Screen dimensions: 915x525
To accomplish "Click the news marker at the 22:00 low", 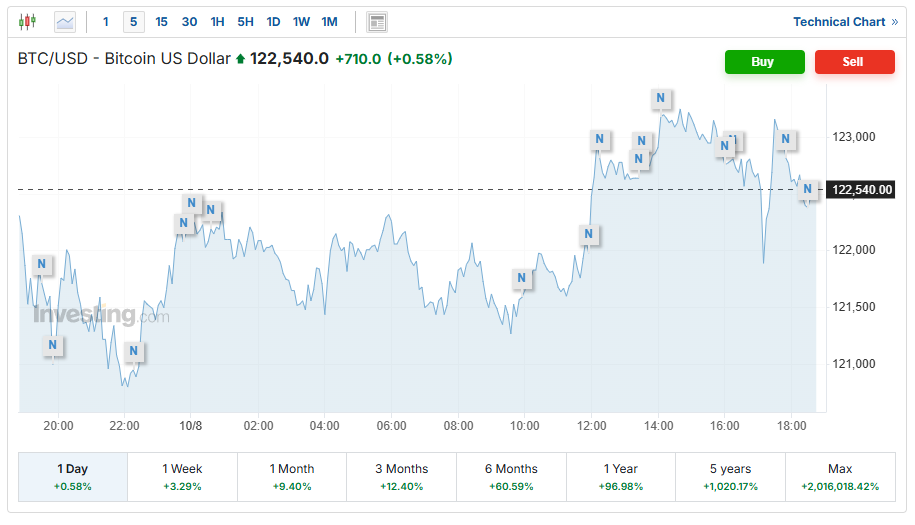I will tap(133, 352).
